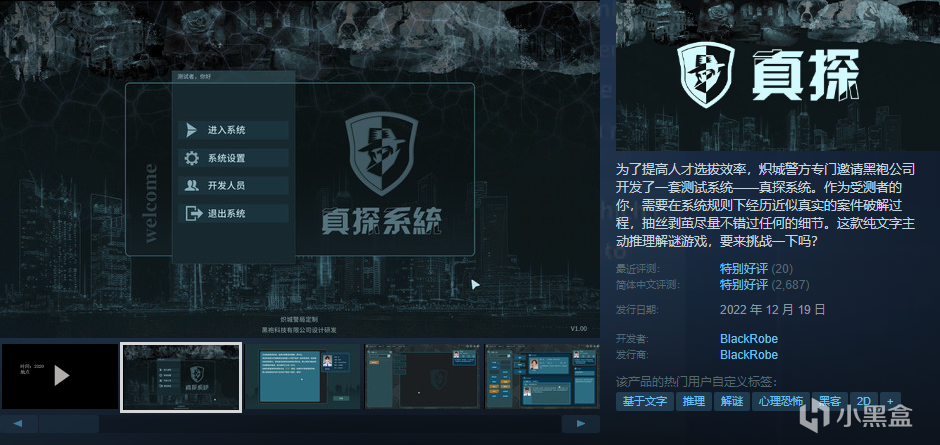Open the 开发人员 menu entry
Viewport: 940px width, 445px height.
tap(233, 186)
